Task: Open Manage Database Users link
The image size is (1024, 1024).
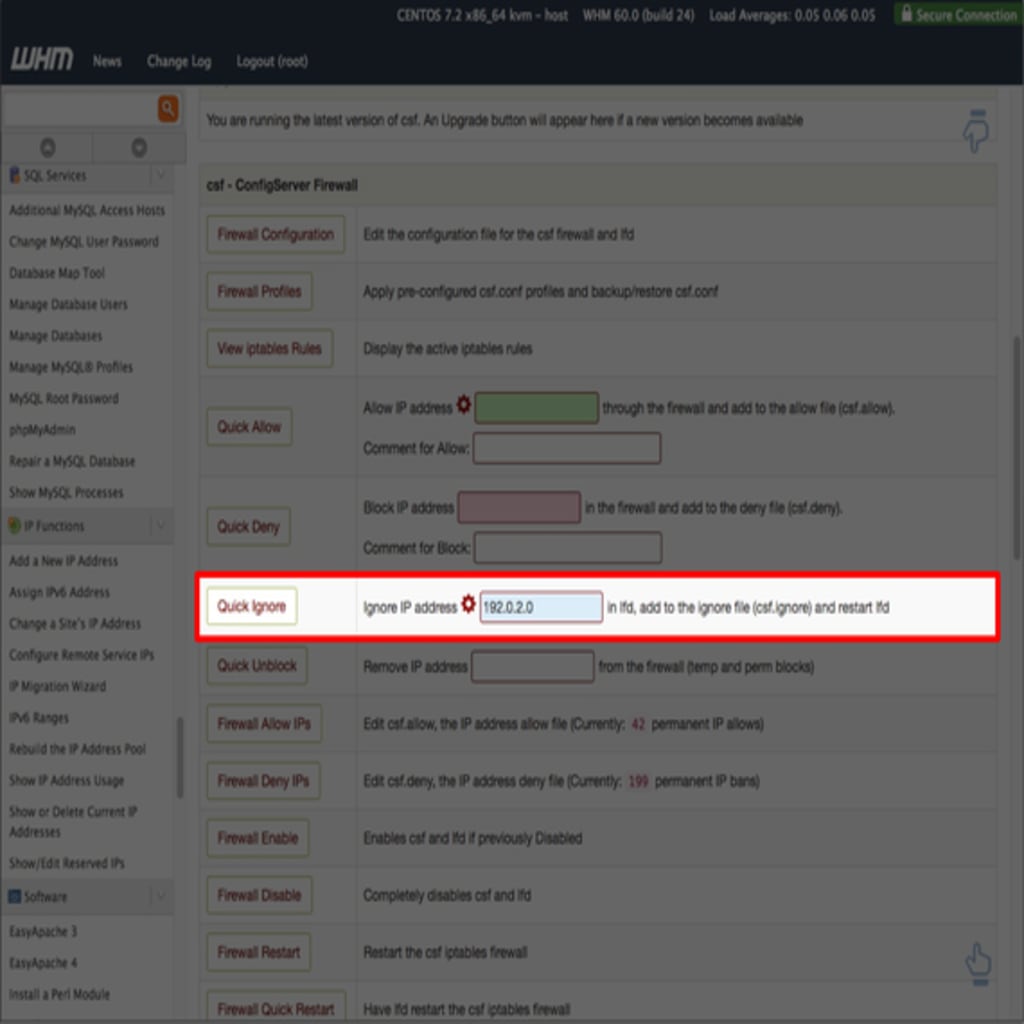Action: pyautogui.click(x=68, y=304)
